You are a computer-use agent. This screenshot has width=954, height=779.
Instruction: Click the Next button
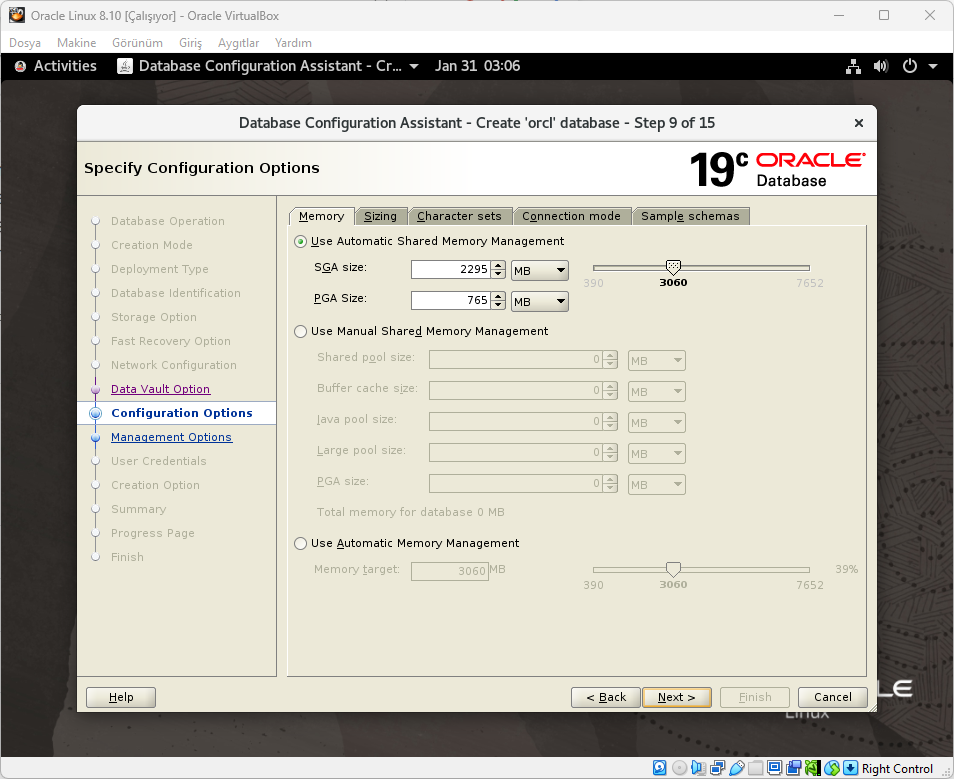pos(677,697)
